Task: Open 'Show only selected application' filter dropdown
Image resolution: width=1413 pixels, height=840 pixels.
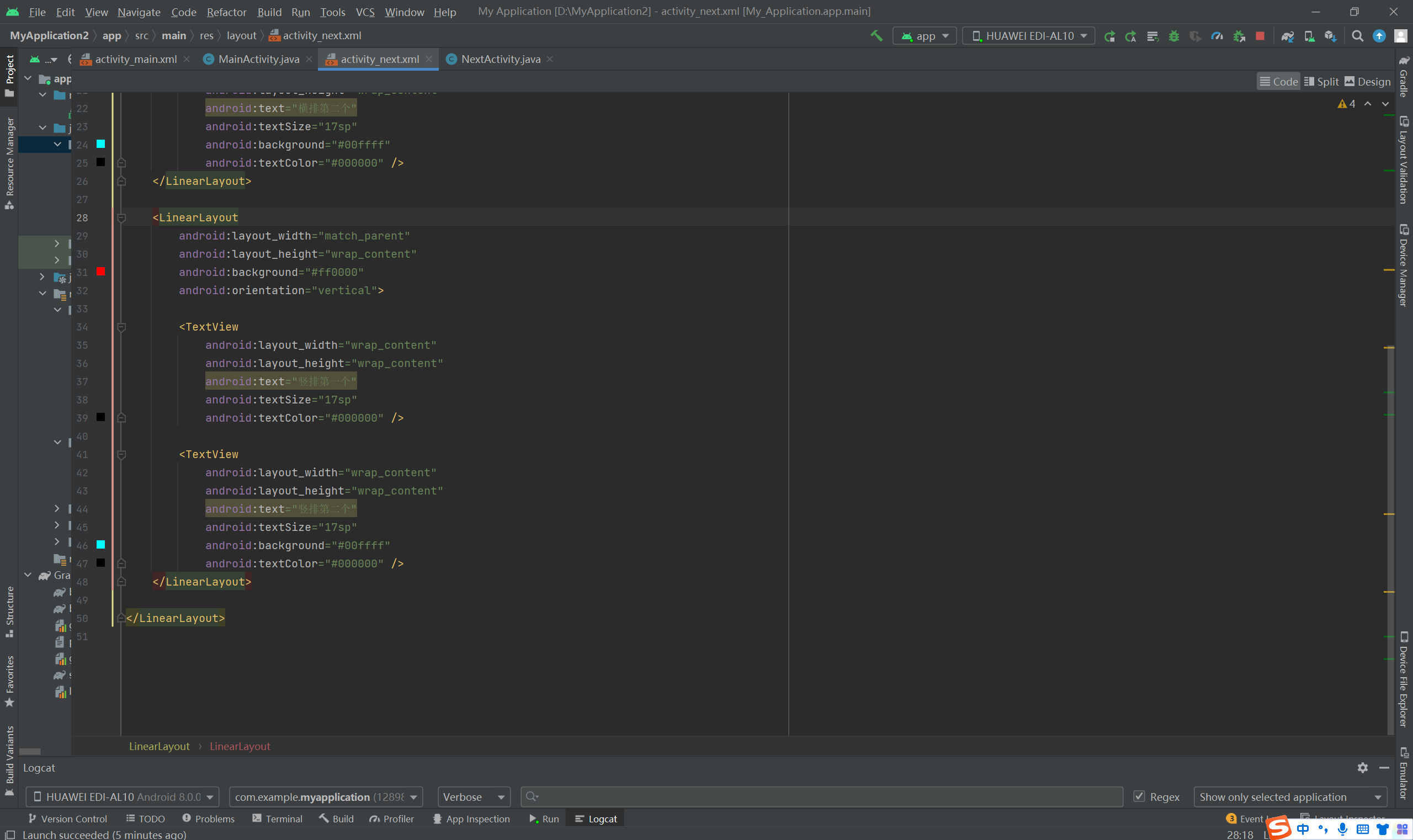Action: (1289, 796)
